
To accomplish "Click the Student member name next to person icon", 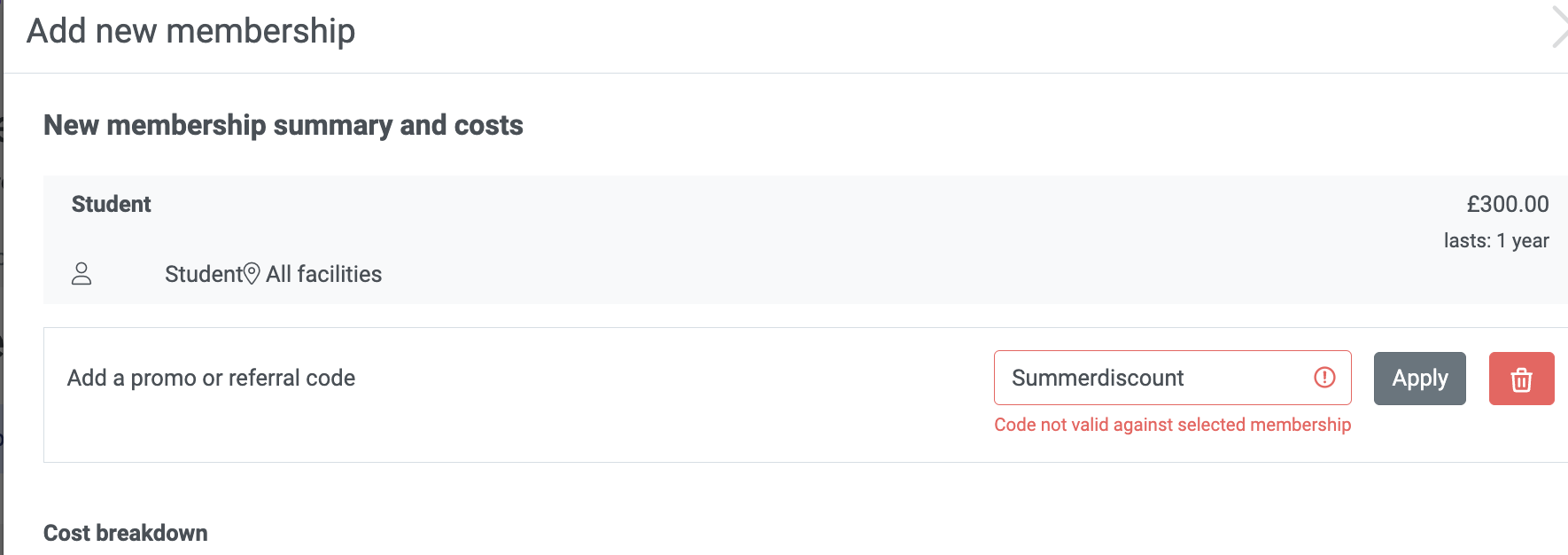I will point(203,274).
